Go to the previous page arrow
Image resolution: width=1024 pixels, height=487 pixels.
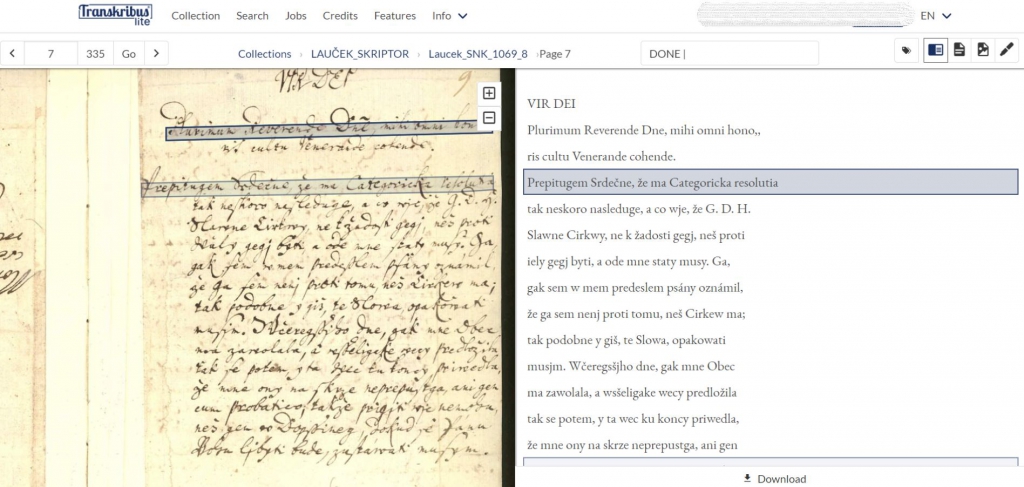pyautogui.click(x=12, y=54)
